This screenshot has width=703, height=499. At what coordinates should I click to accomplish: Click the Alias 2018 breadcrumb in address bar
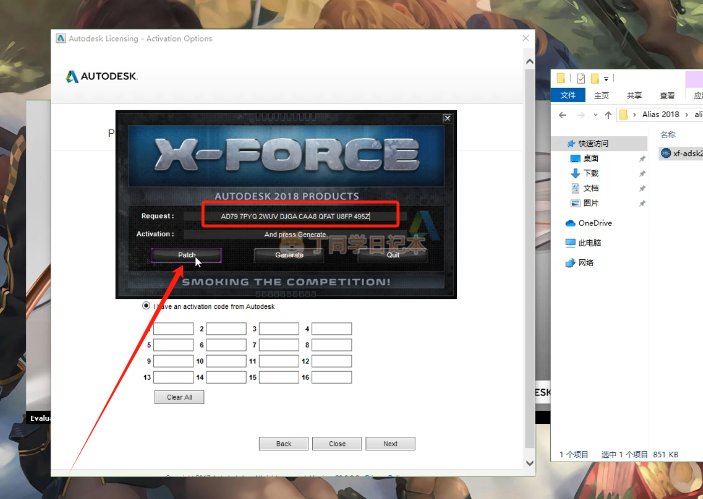(x=660, y=114)
